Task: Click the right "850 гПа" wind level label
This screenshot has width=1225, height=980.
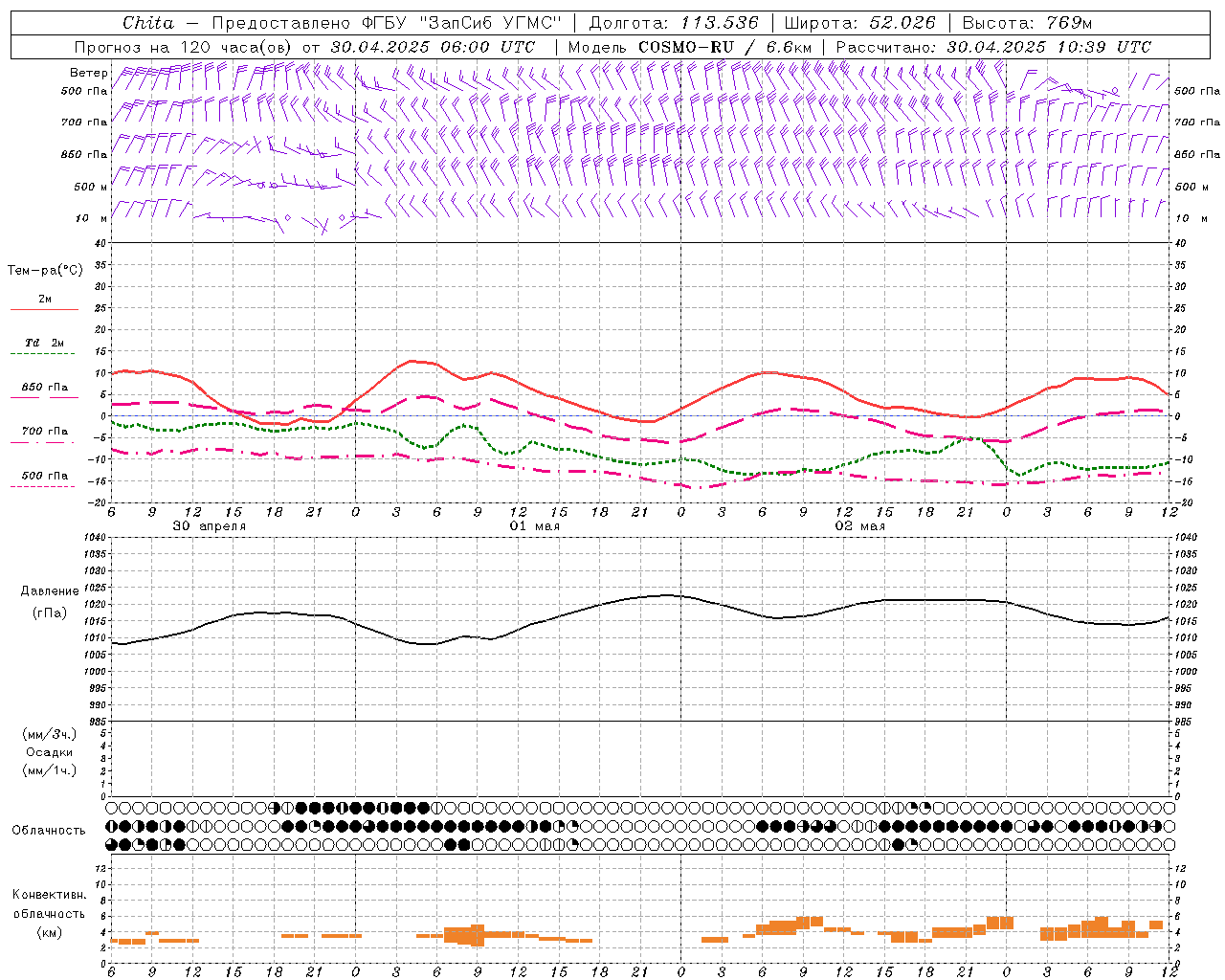Action: pyautogui.click(x=1197, y=154)
